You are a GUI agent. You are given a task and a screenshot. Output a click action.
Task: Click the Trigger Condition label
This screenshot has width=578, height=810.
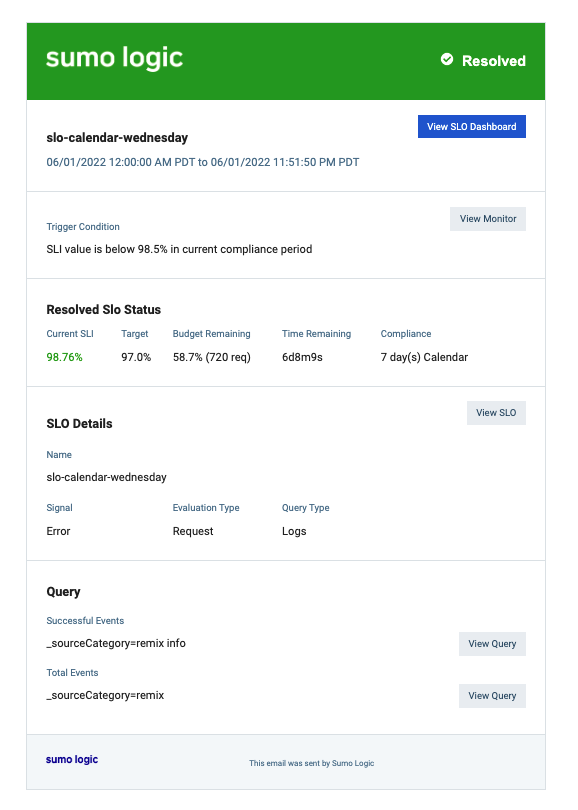(x=82, y=226)
